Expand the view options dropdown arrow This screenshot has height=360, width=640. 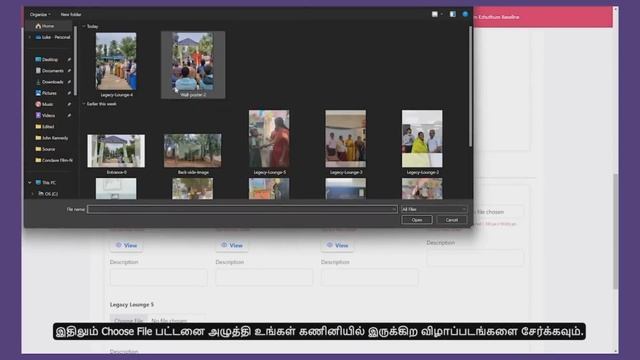441,14
